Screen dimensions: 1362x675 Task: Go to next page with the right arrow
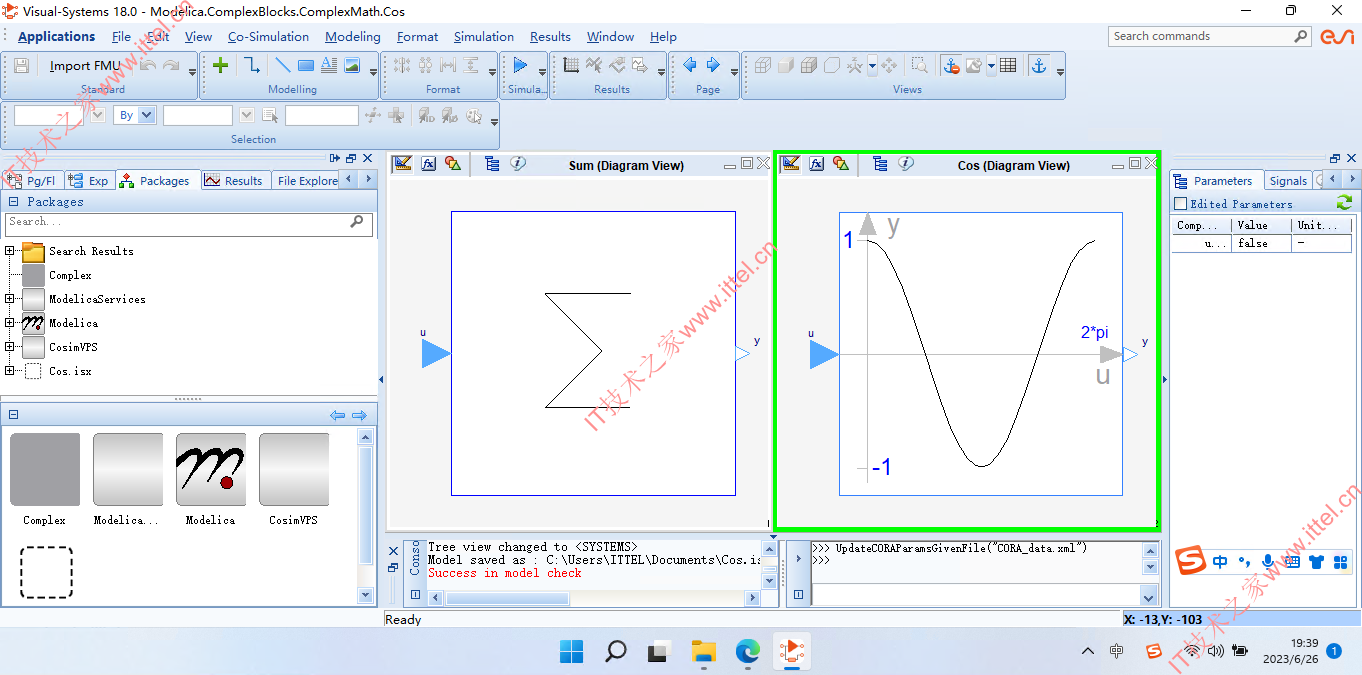(713, 65)
